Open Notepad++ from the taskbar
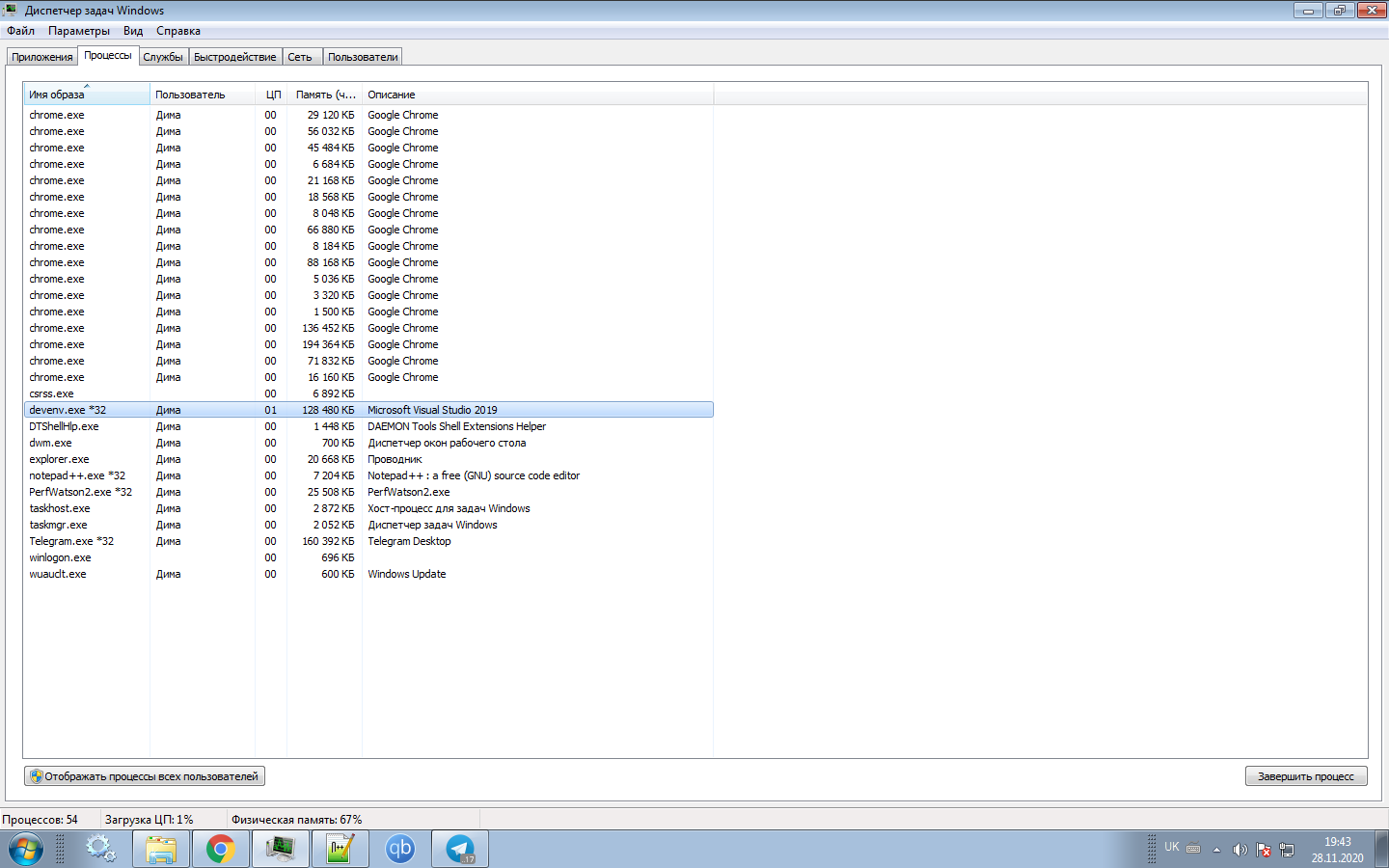1389x868 pixels. (x=340, y=850)
